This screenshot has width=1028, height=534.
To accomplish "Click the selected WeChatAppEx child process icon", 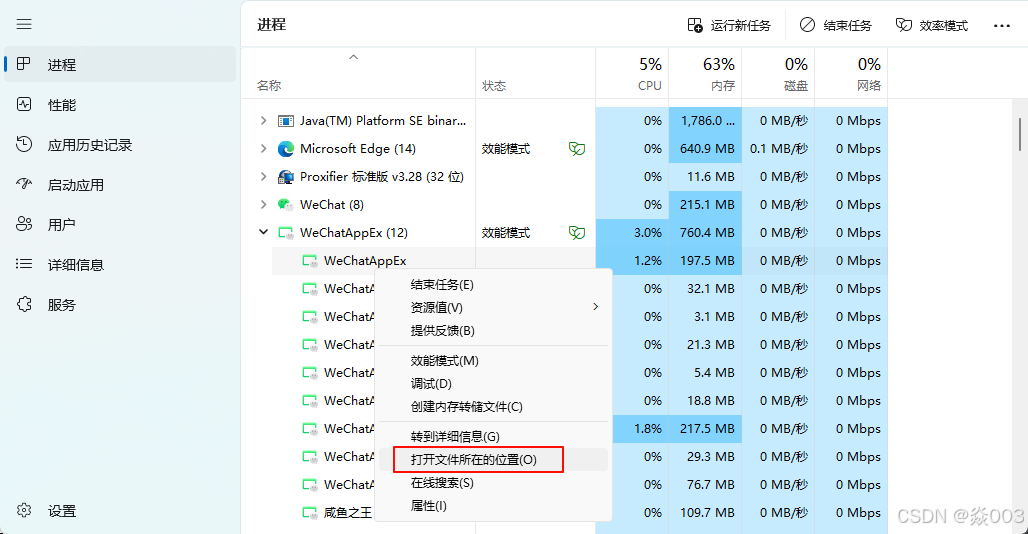I will tap(309, 261).
